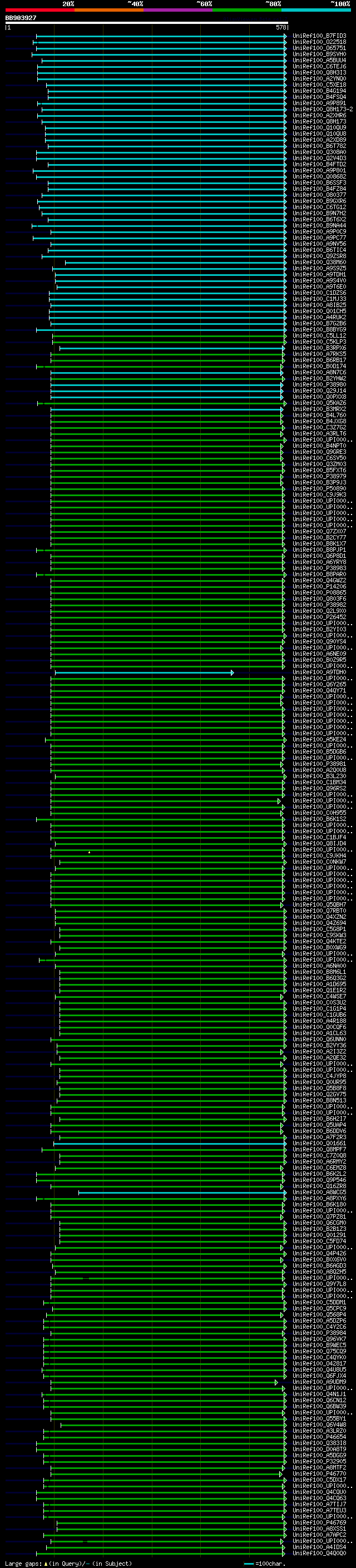This screenshot has height=1568, width=356.
Task: Select the UniRef100_C5XE18 label
Action: click(x=319, y=85)
